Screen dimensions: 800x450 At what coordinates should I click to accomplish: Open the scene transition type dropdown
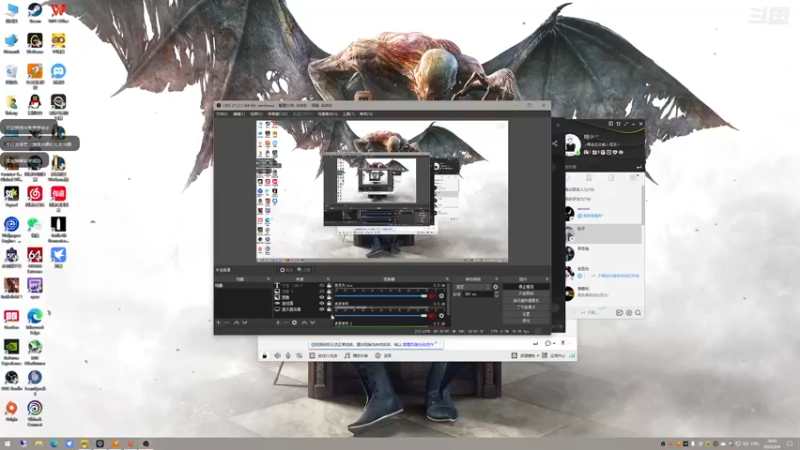tap(472, 287)
